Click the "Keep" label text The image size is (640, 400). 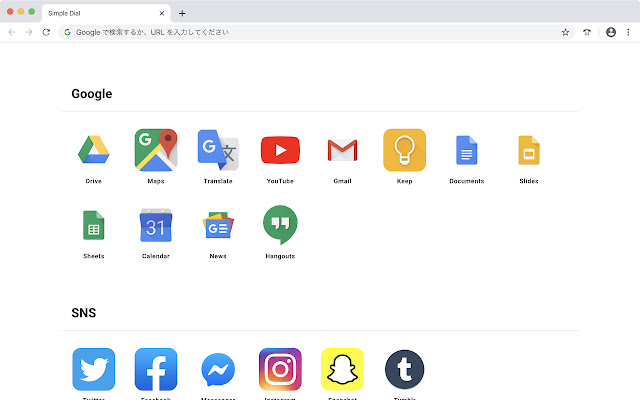[404, 181]
